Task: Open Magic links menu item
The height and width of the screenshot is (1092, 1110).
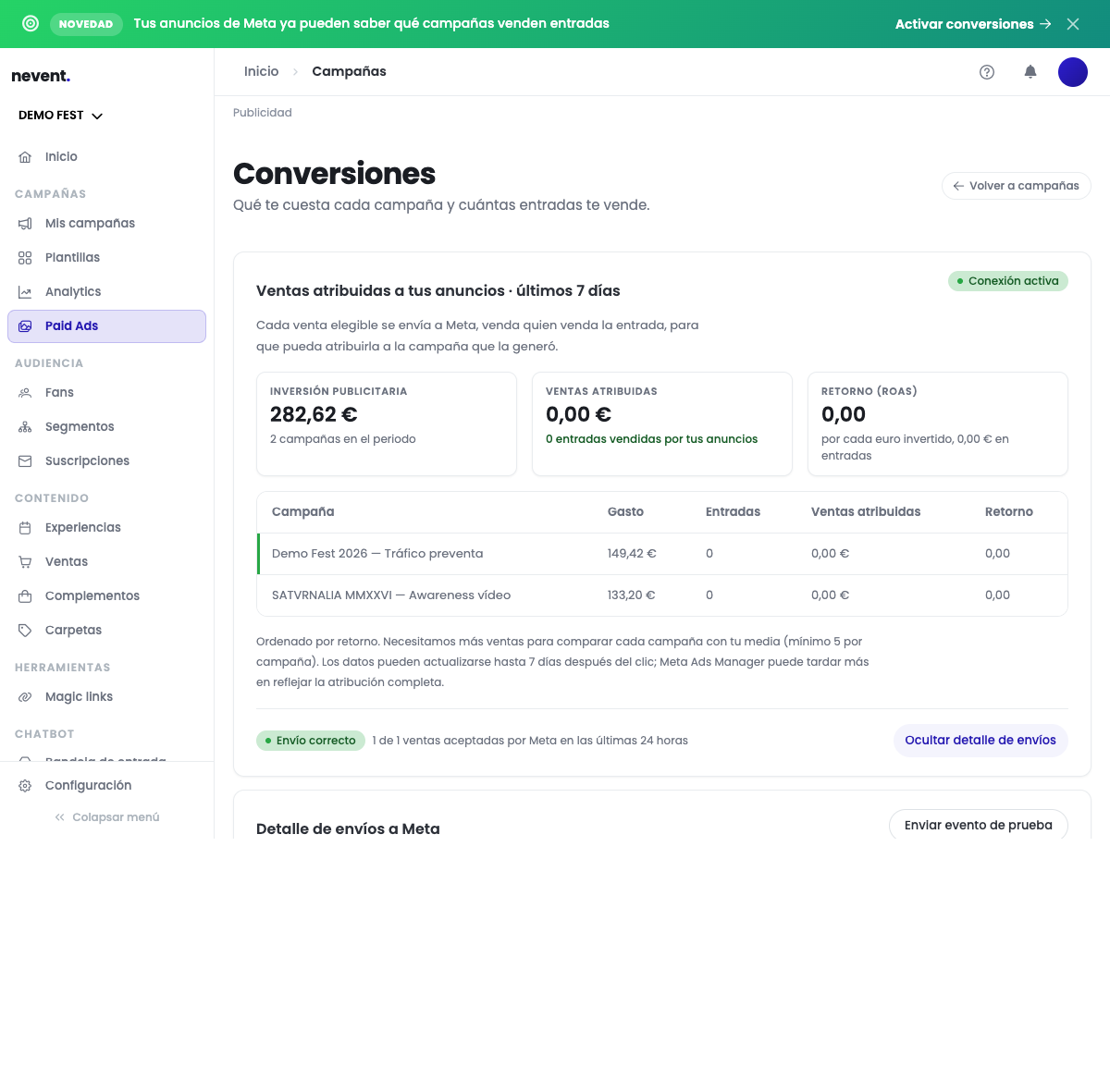Action: (106, 697)
